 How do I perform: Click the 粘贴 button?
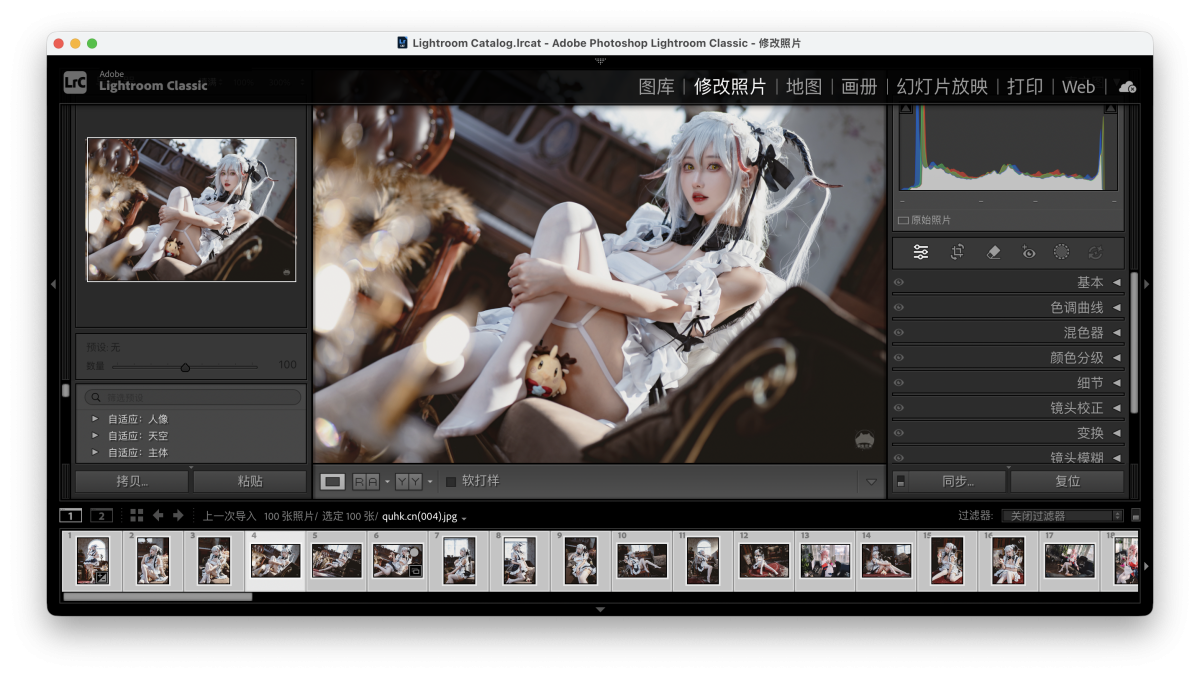(x=250, y=481)
